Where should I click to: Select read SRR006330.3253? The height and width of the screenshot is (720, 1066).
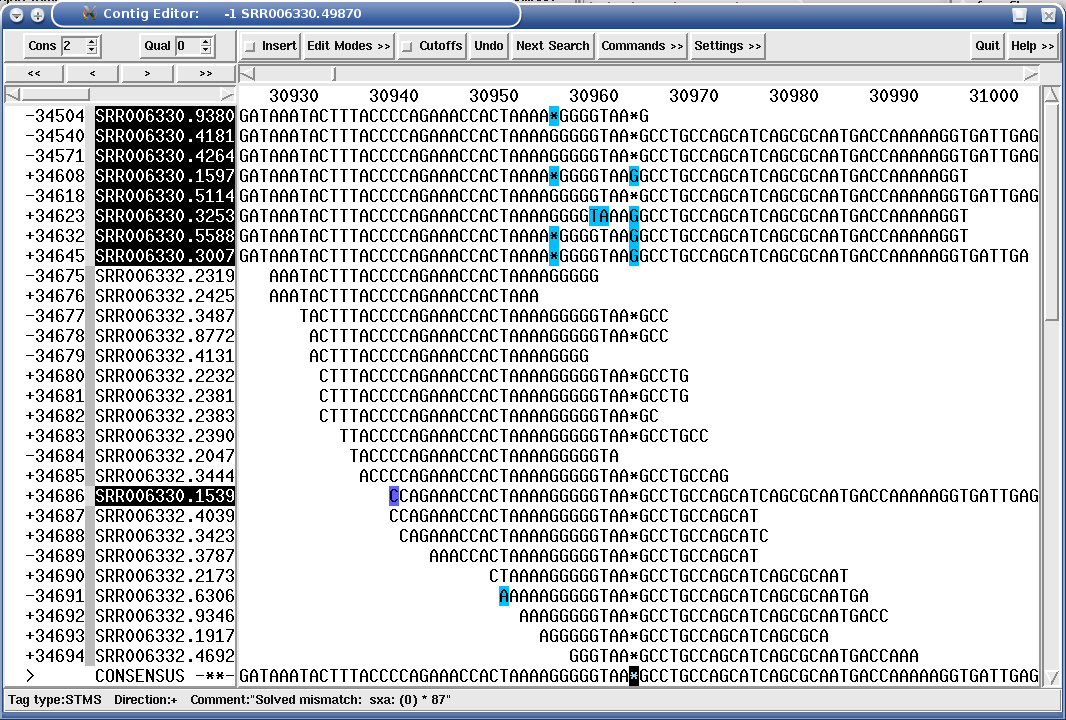tap(165, 216)
